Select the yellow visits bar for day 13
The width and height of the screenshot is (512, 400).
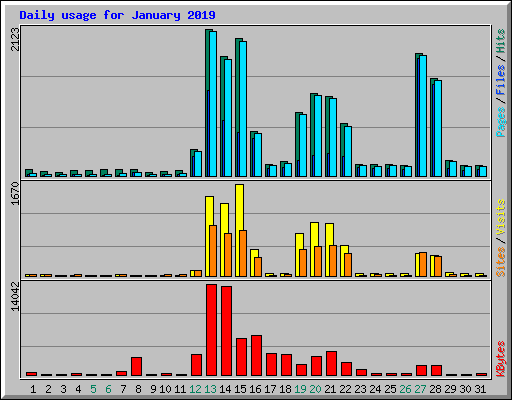[x=209, y=236]
